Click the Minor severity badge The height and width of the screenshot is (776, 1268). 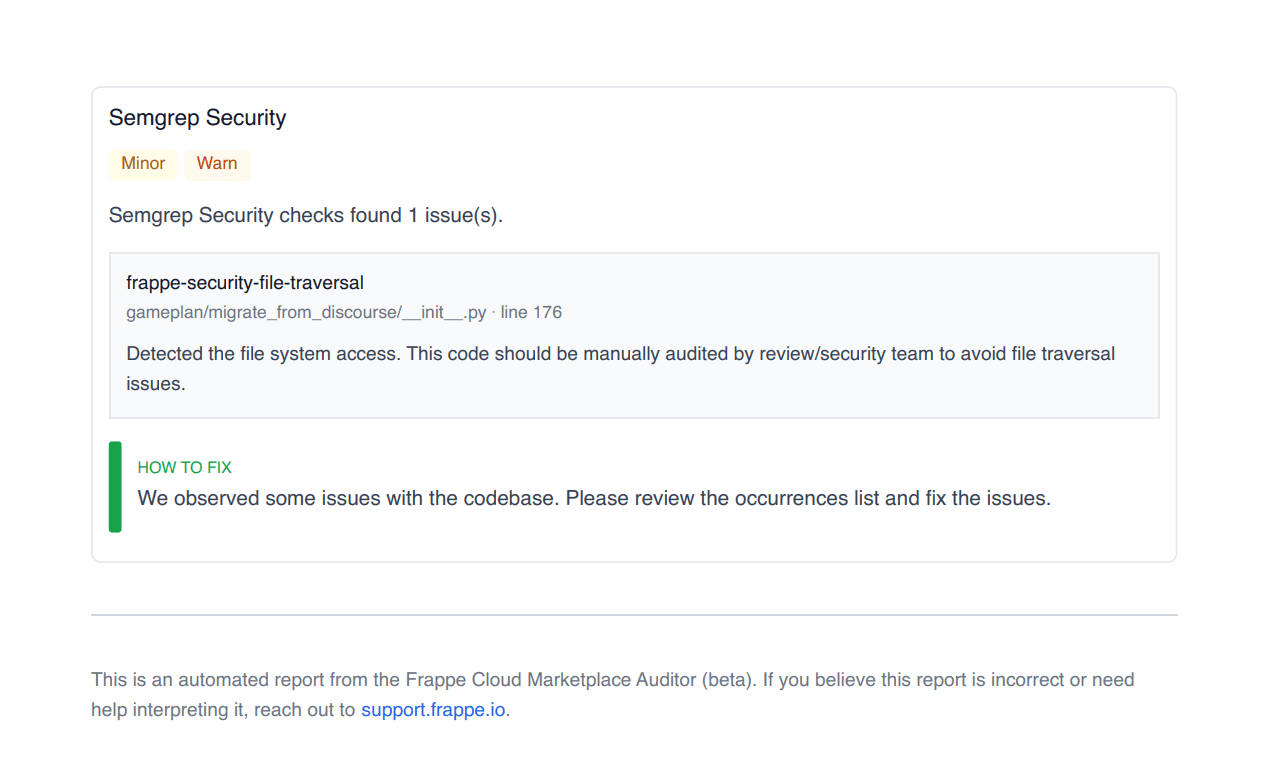point(143,164)
